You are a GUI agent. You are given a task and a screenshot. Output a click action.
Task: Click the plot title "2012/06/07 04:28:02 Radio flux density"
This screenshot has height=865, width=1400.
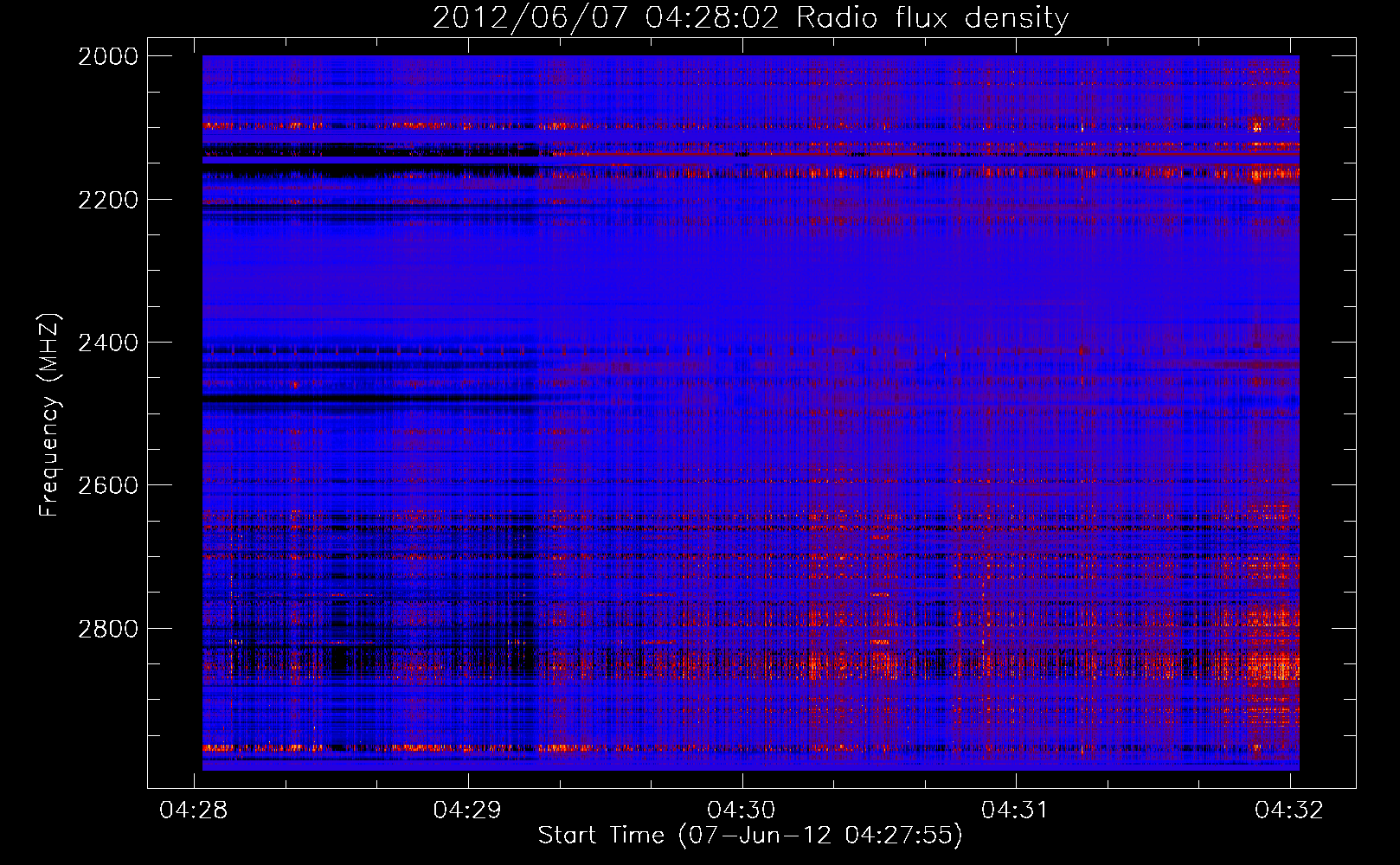pos(750,18)
